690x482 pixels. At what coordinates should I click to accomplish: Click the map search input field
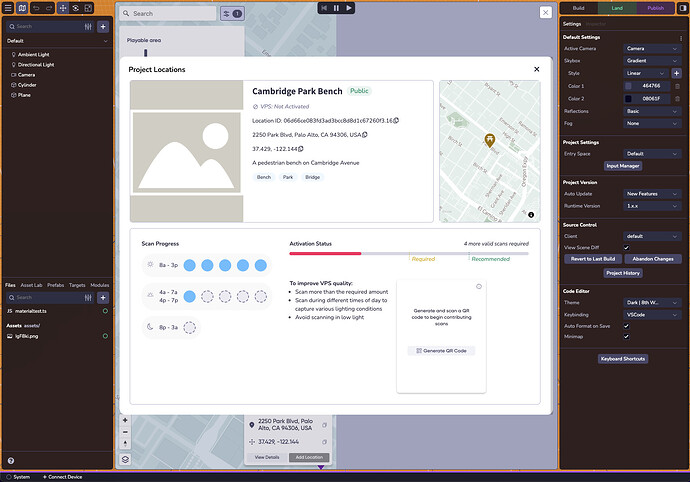tap(168, 14)
